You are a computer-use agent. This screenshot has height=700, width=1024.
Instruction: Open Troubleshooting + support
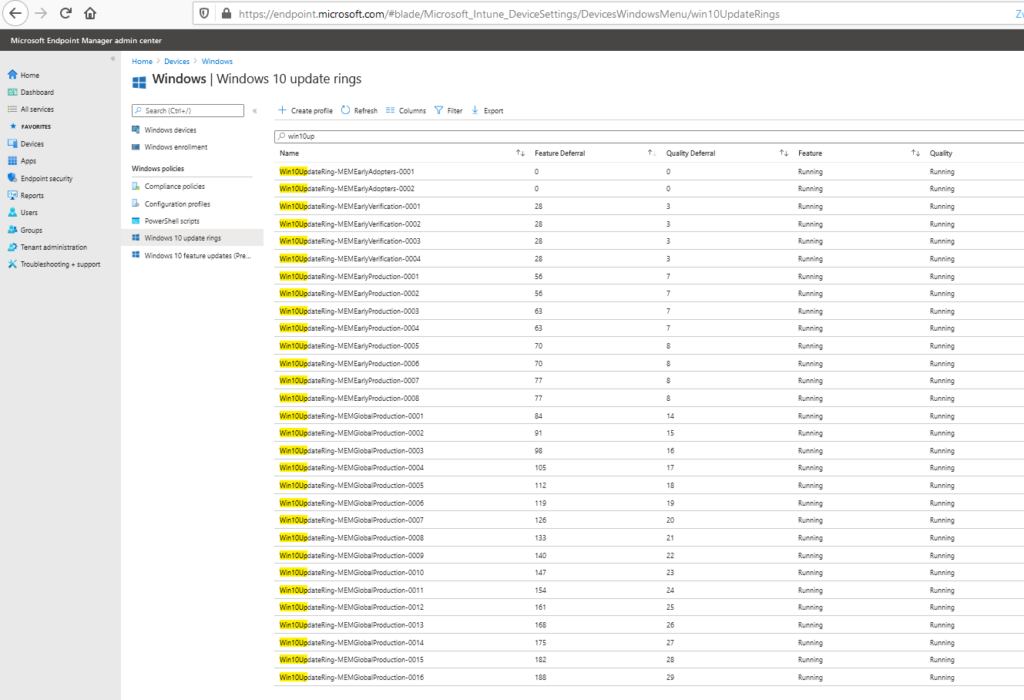pos(60,264)
